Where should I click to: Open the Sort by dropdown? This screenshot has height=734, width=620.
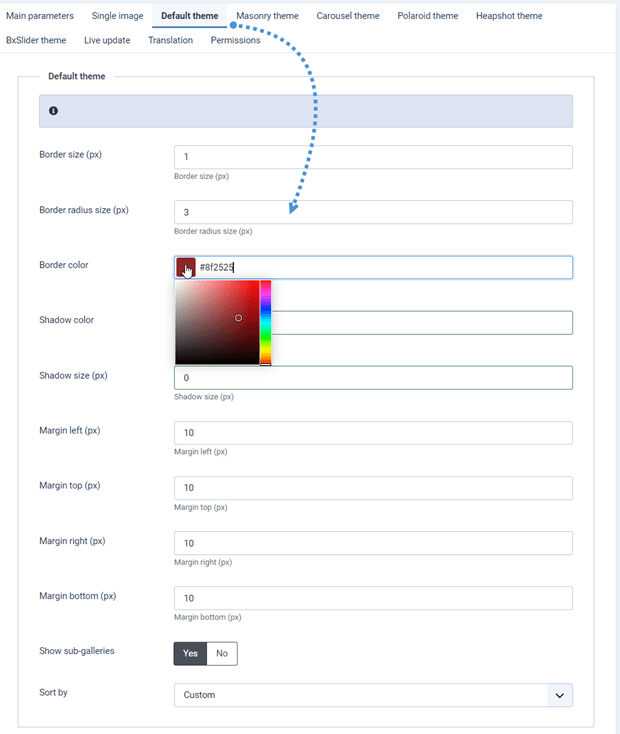click(x=360, y=695)
